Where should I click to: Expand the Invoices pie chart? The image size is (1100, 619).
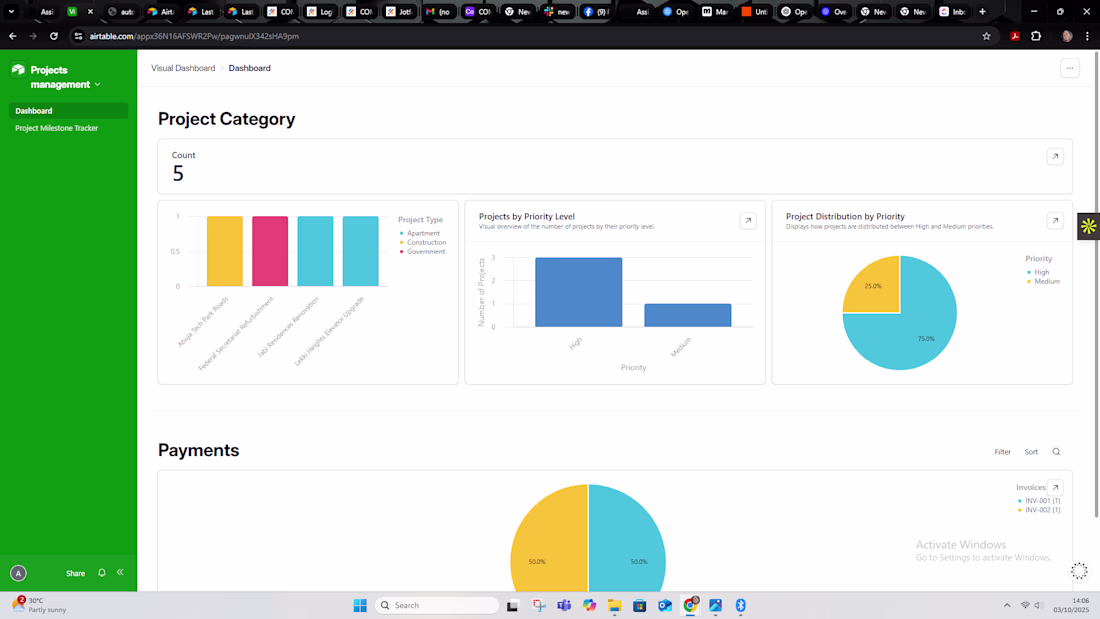(x=1055, y=487)
